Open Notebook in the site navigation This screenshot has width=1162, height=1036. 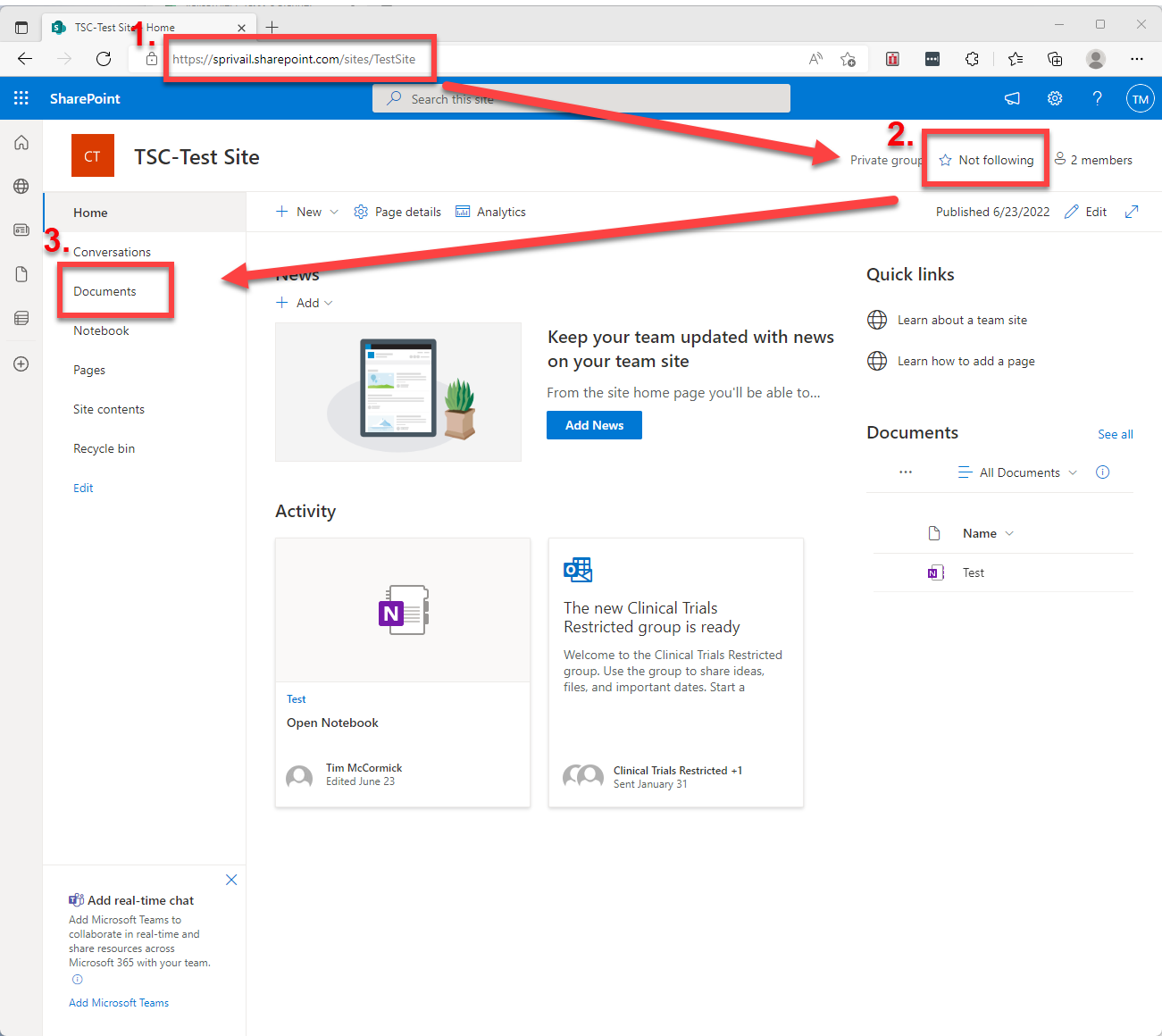point(101,330)
